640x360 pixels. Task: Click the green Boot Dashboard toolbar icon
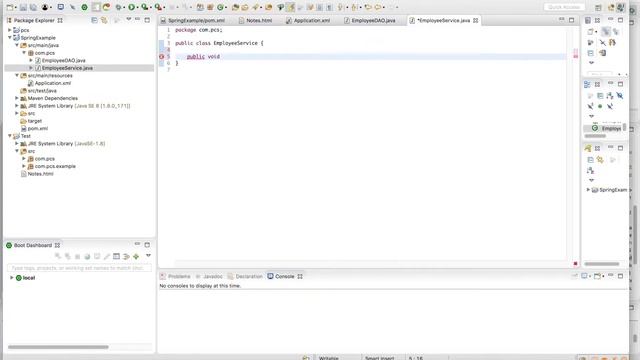point(84,7)
